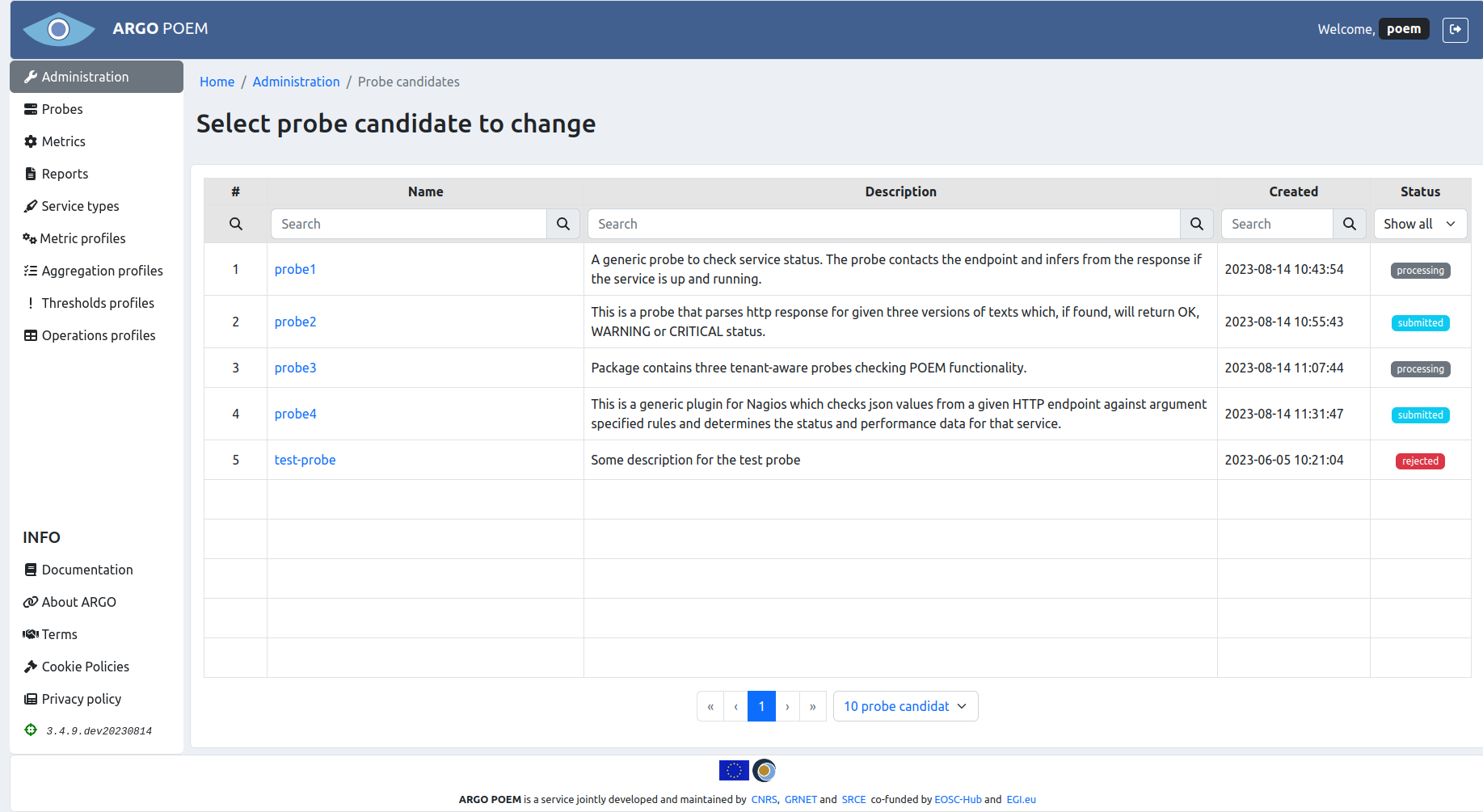Select the Metrics gear icon
This screenshot has height=812, width=1483.
tap(31, 141)
